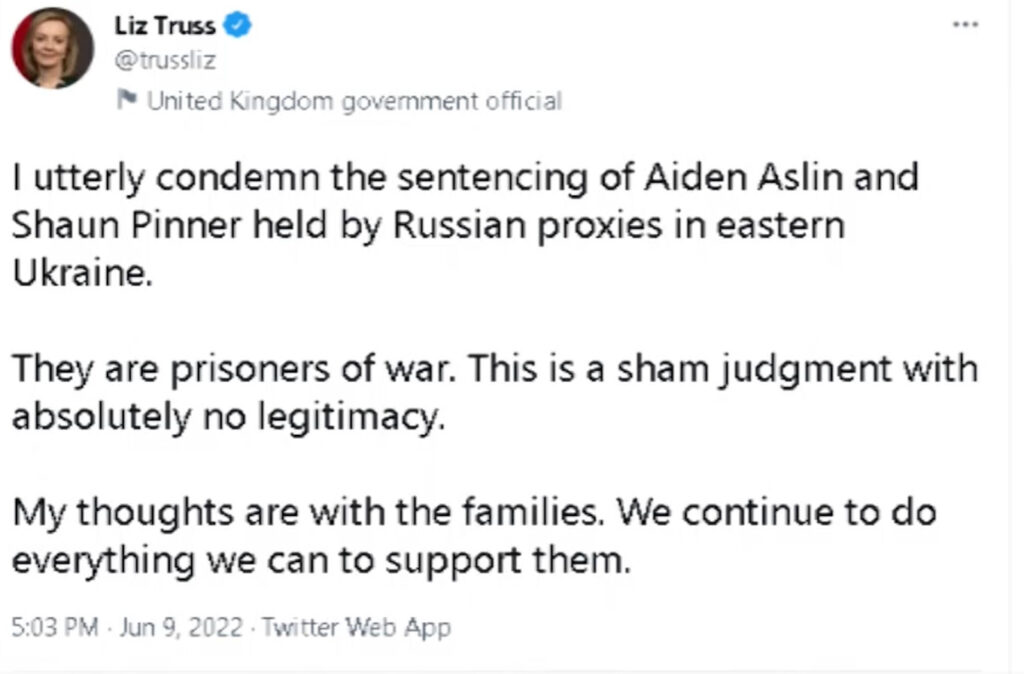Screen dimensions: 1024x674
Task: Click the Liz Truss display name
Action: click(165, 27)
